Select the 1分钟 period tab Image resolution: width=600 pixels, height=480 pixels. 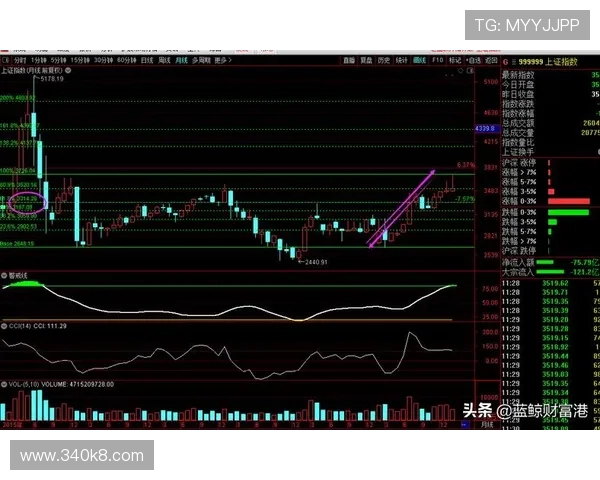[38, 60]
